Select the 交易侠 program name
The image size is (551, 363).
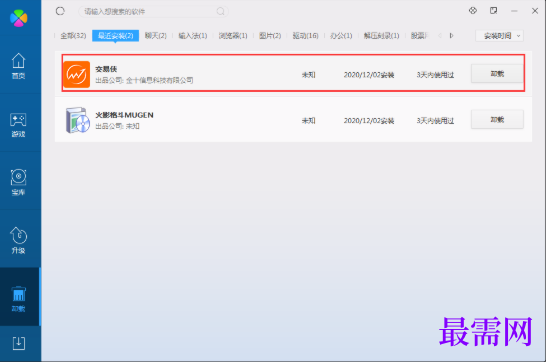[x=106, y=69]
